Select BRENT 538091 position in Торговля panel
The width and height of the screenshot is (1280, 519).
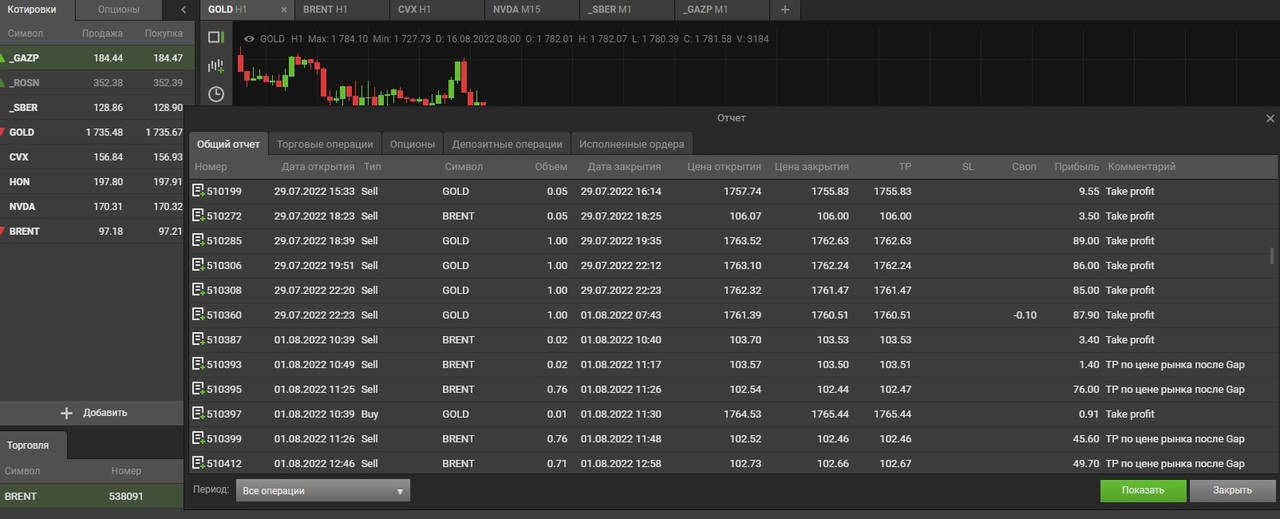93,495
